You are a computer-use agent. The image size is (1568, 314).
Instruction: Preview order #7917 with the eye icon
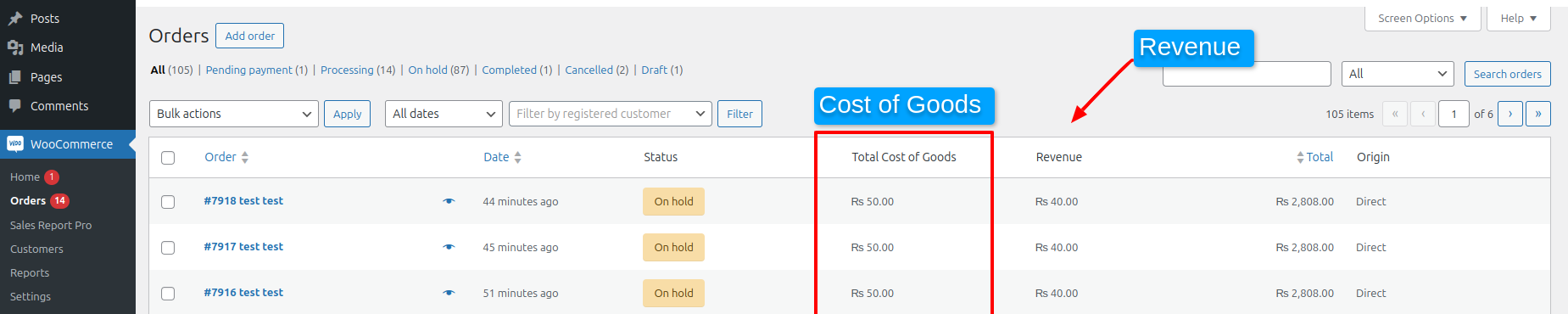point(449,247)
